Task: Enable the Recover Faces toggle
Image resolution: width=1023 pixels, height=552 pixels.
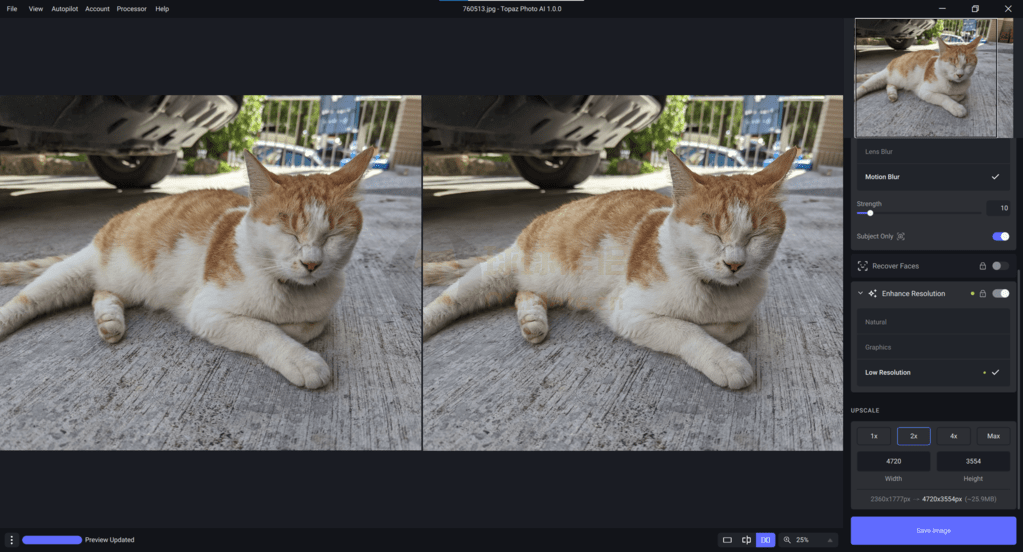Action: click(x=1000, y=266)
